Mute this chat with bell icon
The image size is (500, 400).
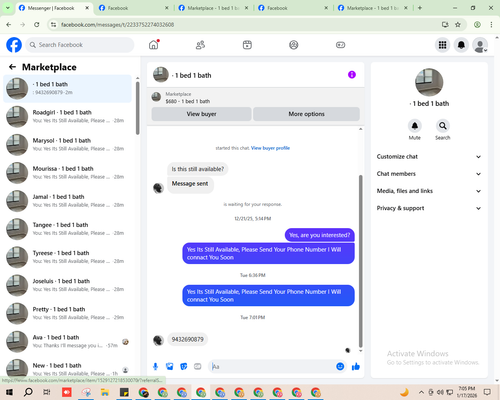click(415, 126)
